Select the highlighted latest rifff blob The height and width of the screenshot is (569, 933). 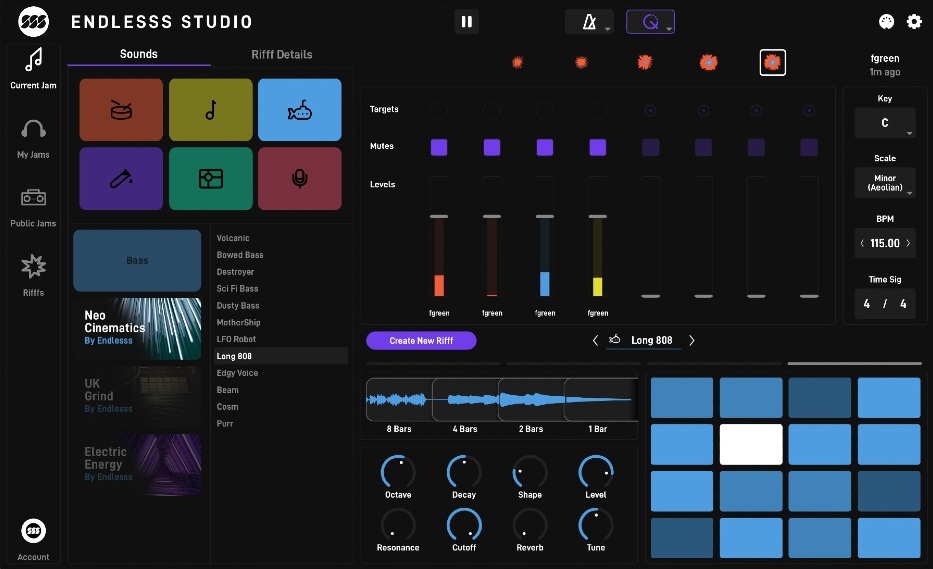[772, 62]
